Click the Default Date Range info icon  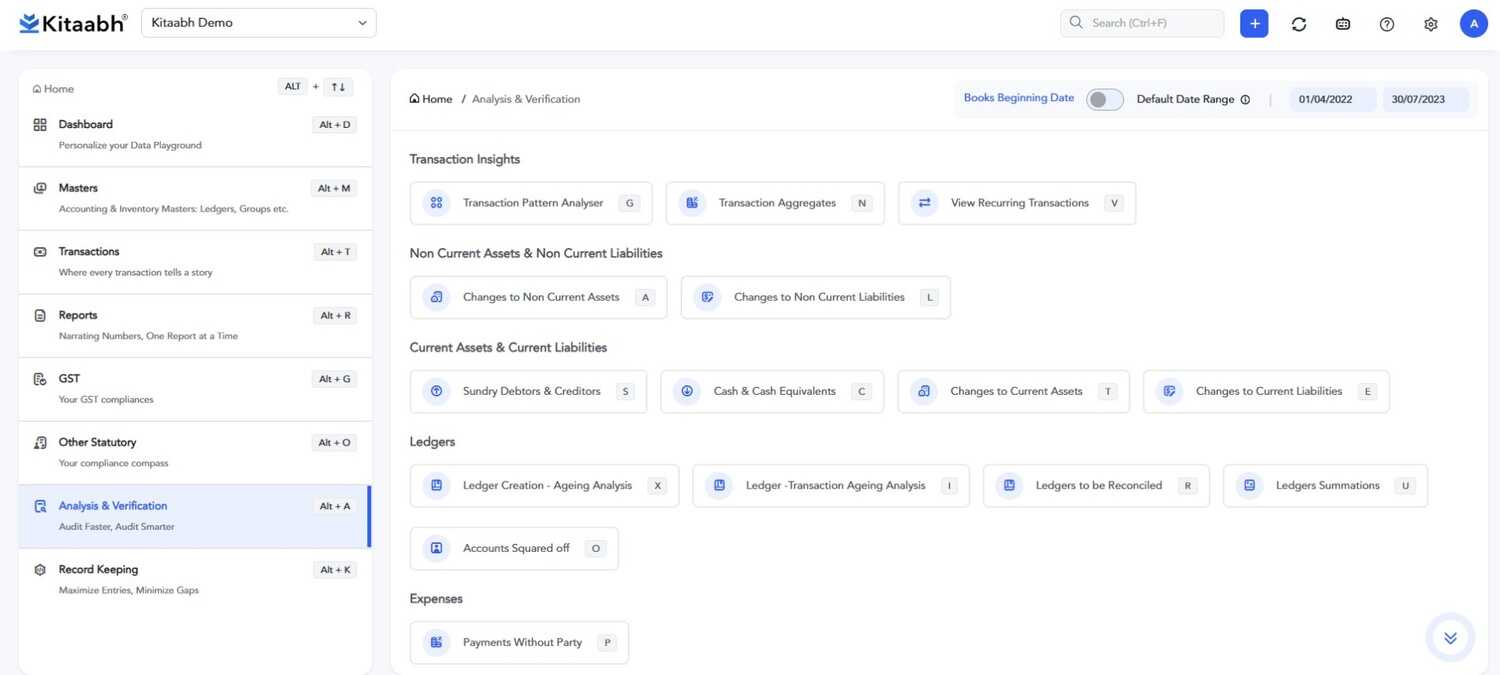pyautogui.click(x=1245, y=100)
